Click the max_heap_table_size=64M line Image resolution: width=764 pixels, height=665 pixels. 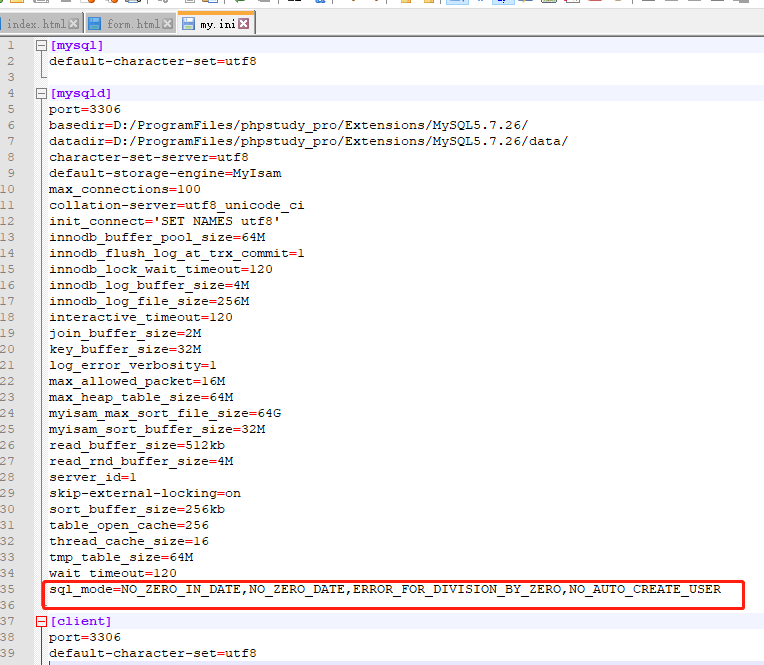coord(141,398)
